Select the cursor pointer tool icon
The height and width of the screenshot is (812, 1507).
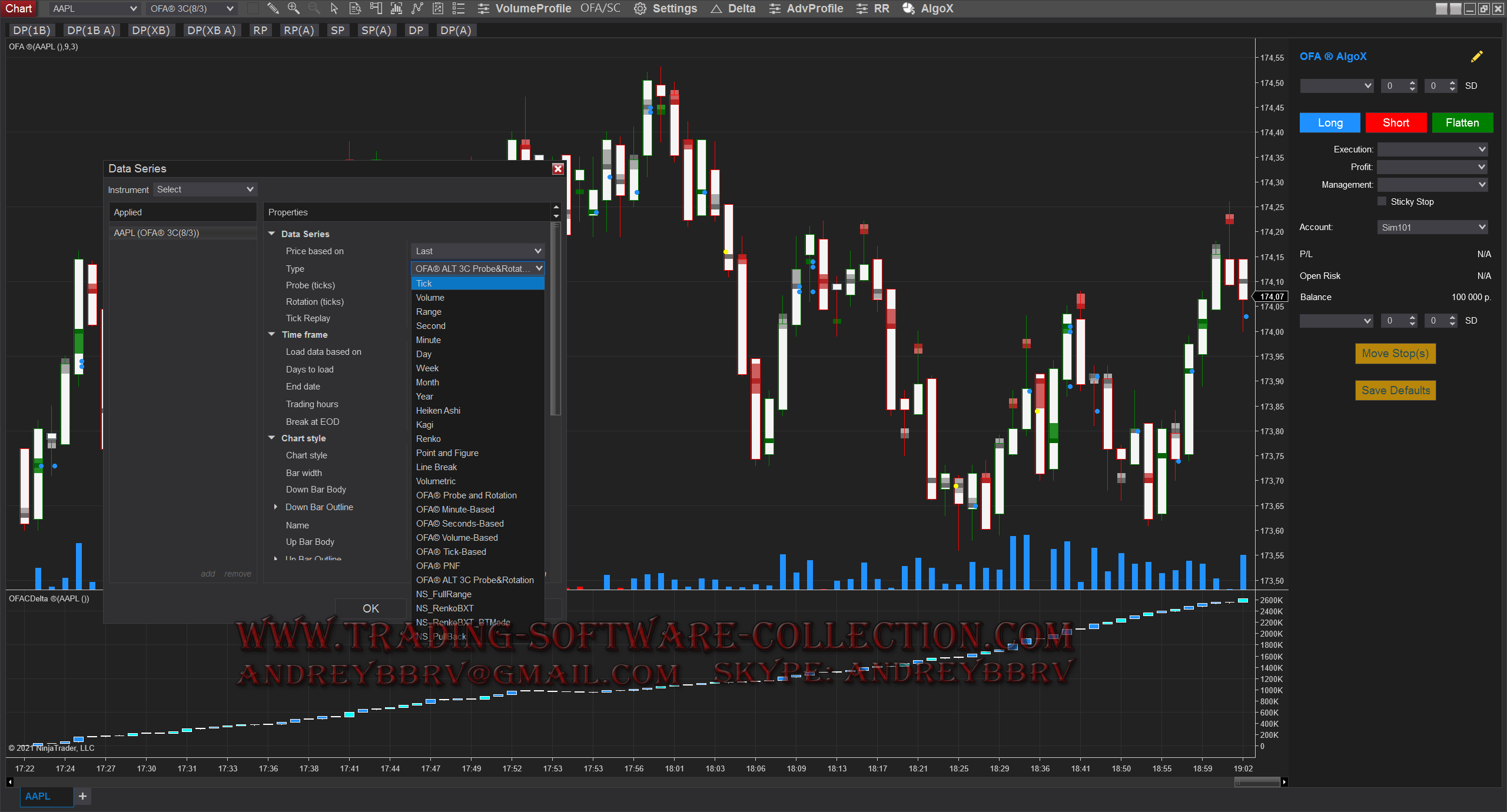[x=334, y=8]
